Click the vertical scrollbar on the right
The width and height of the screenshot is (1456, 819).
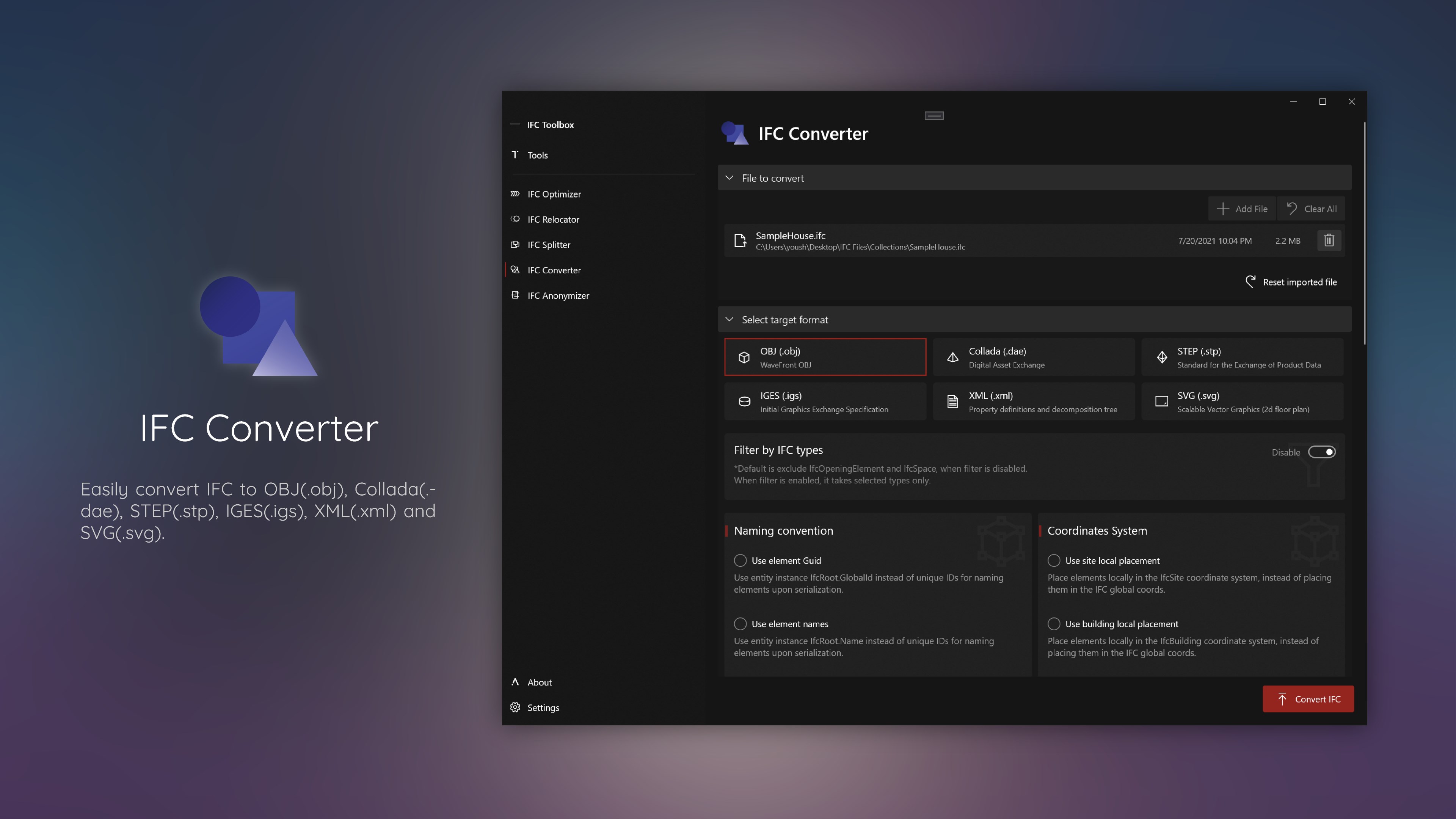tap(1365, 232)
